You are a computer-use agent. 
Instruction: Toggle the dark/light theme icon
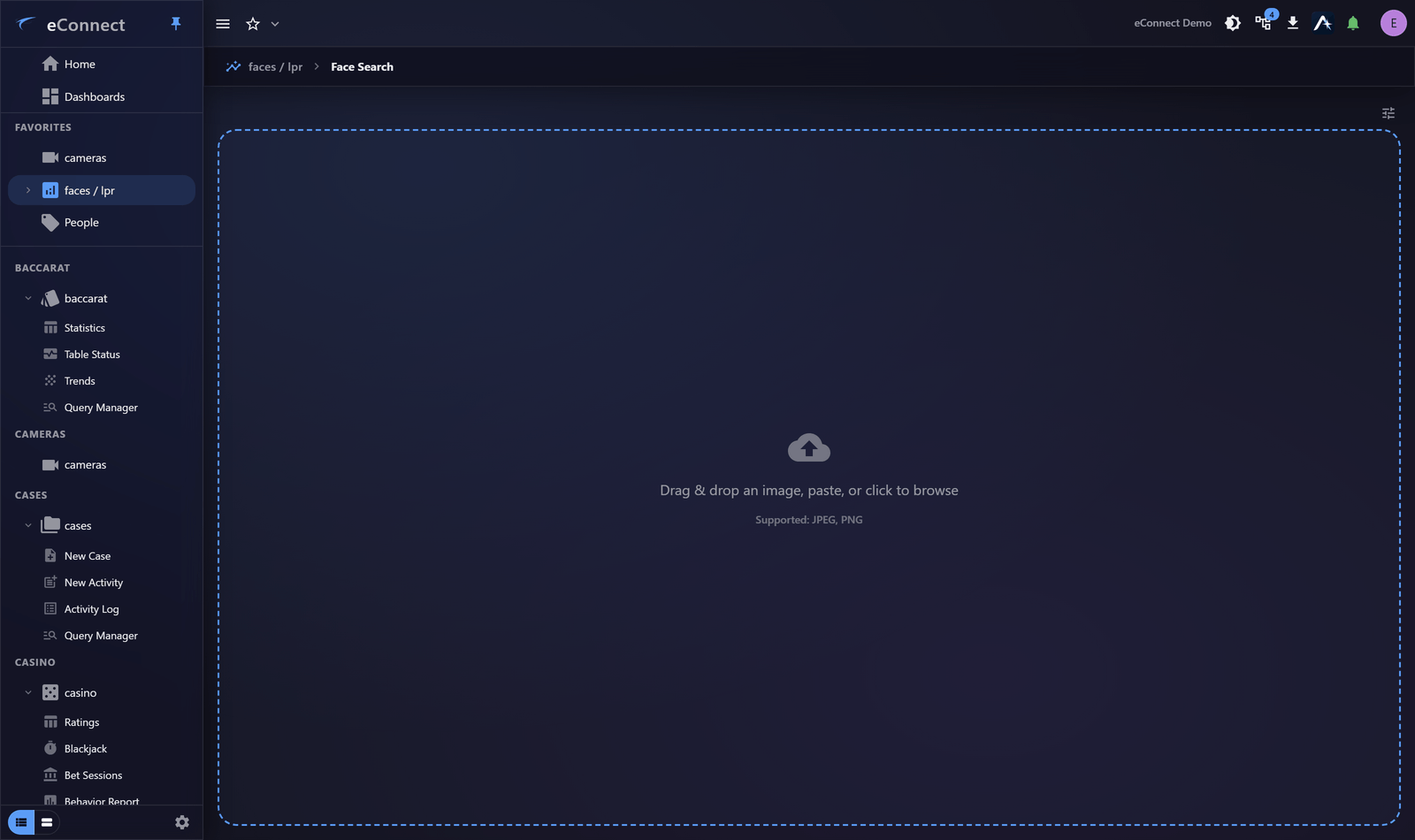click(x=1233, y=23)
